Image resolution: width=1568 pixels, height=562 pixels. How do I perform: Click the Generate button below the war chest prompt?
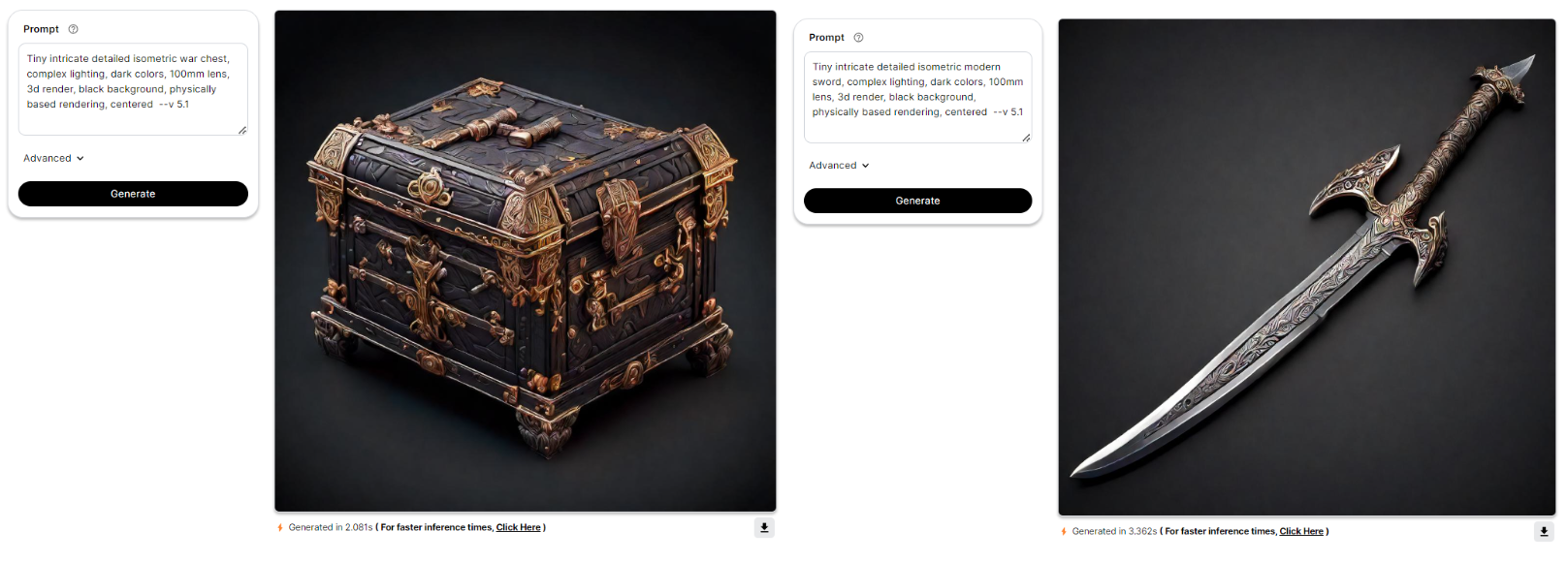(x=133, y=194)
